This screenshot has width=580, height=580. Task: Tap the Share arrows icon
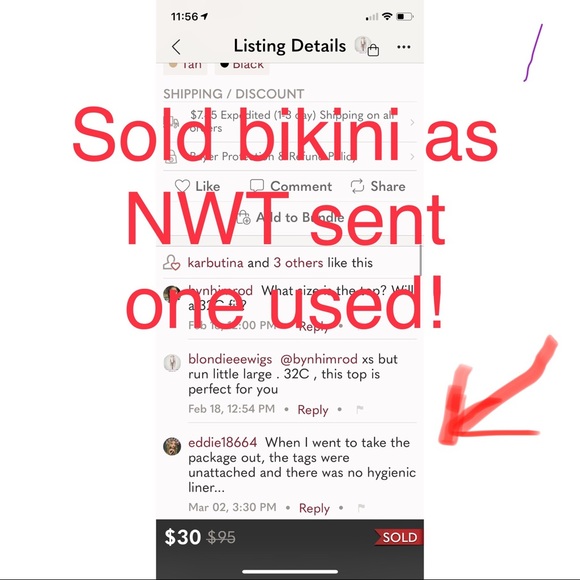(x=357, y=186)
